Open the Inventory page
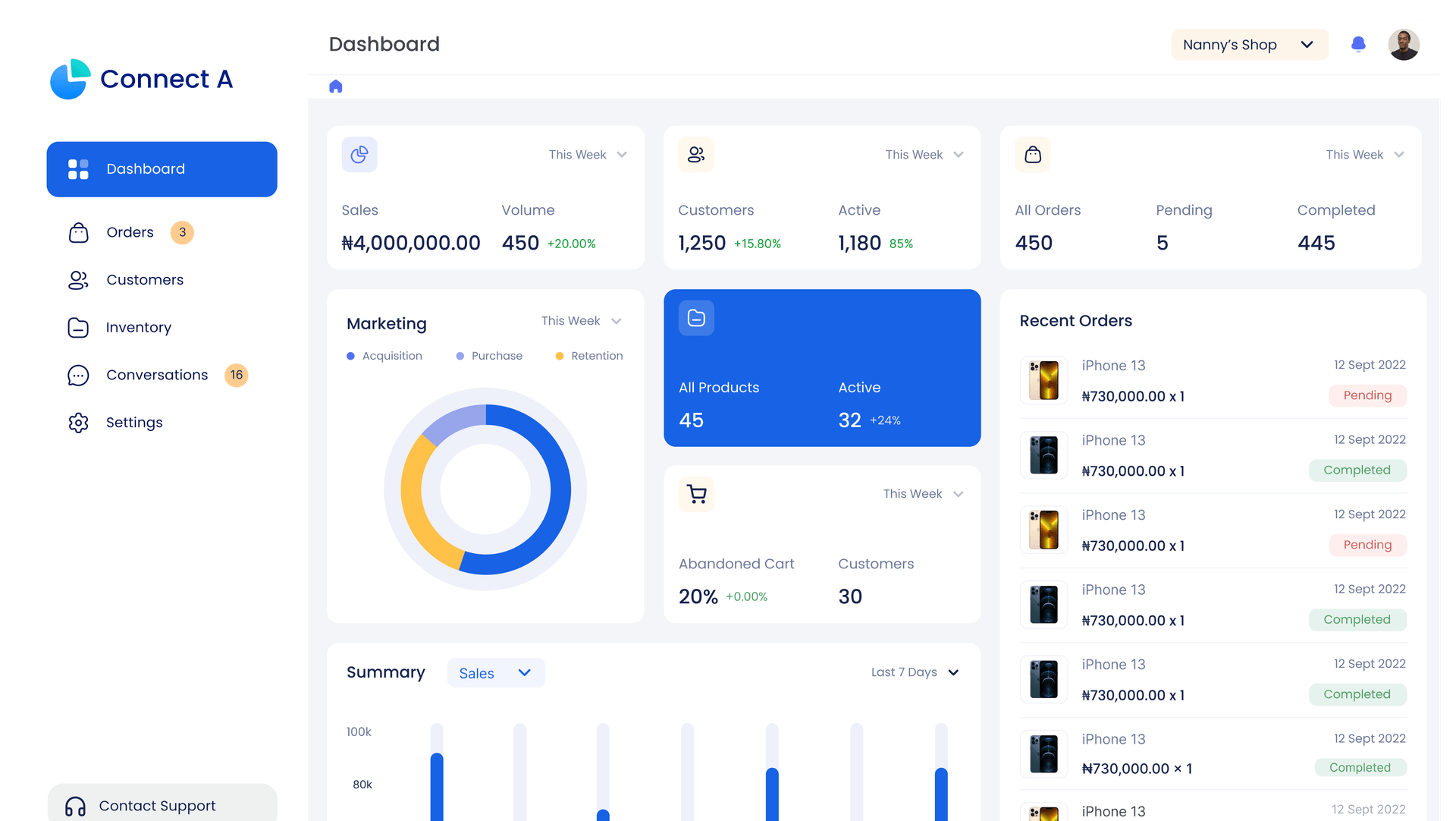1456x821 pixels. (138, 327)
